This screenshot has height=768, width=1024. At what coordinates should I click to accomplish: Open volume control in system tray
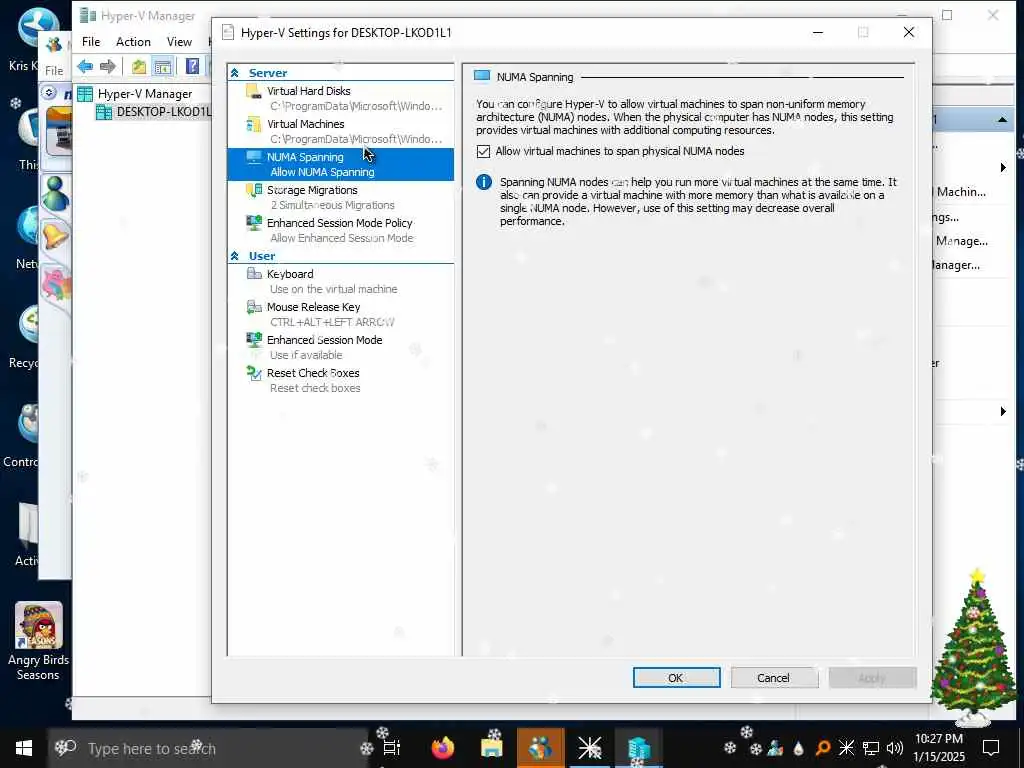point(895,748)
